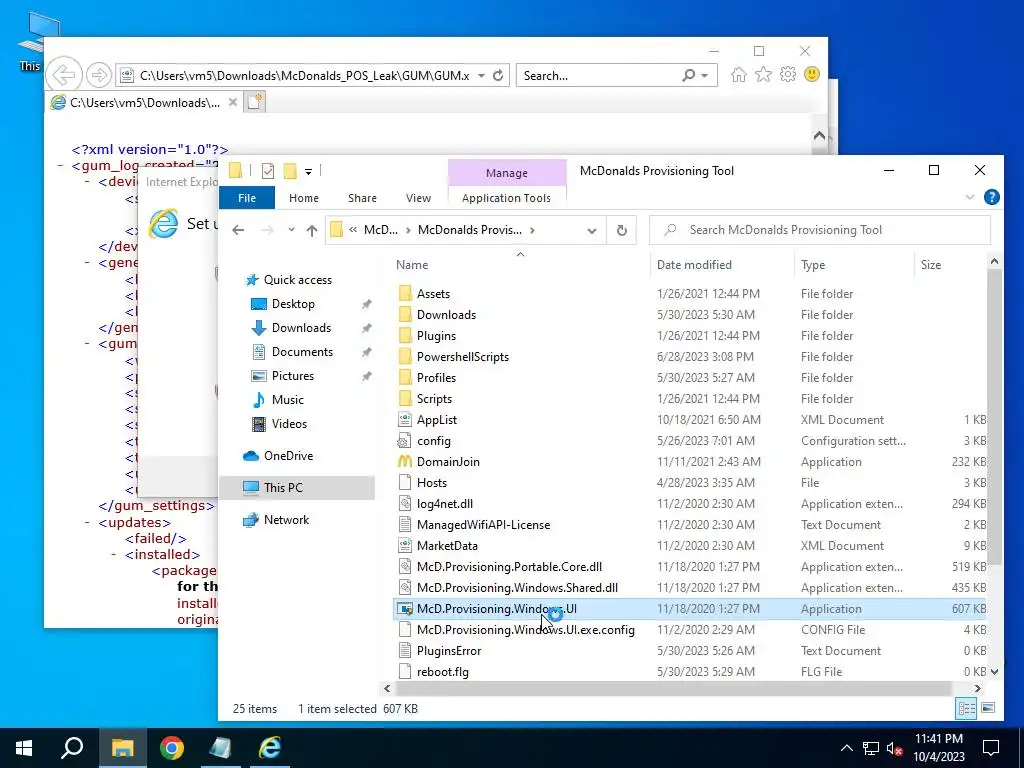Open taskbar search
This screenshot has width=1024, height=768.
(x=72, y=748)
